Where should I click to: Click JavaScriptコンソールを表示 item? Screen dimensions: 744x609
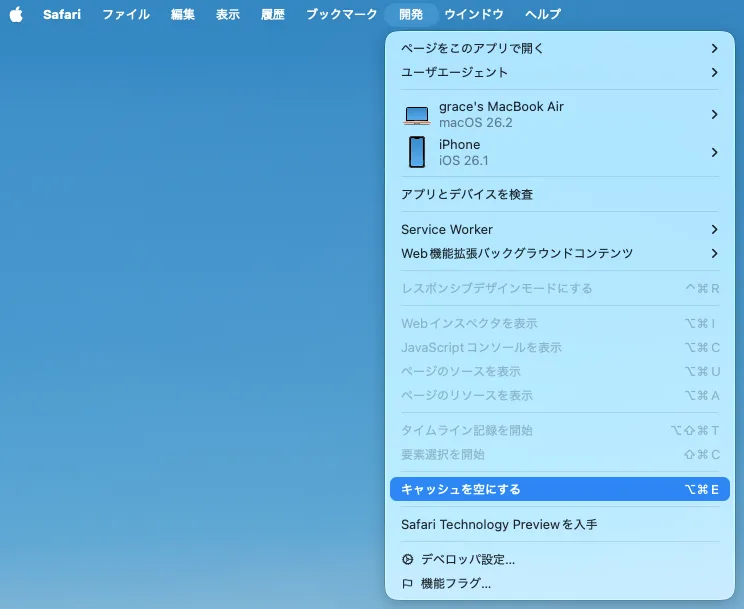click(x=560, y=347)
